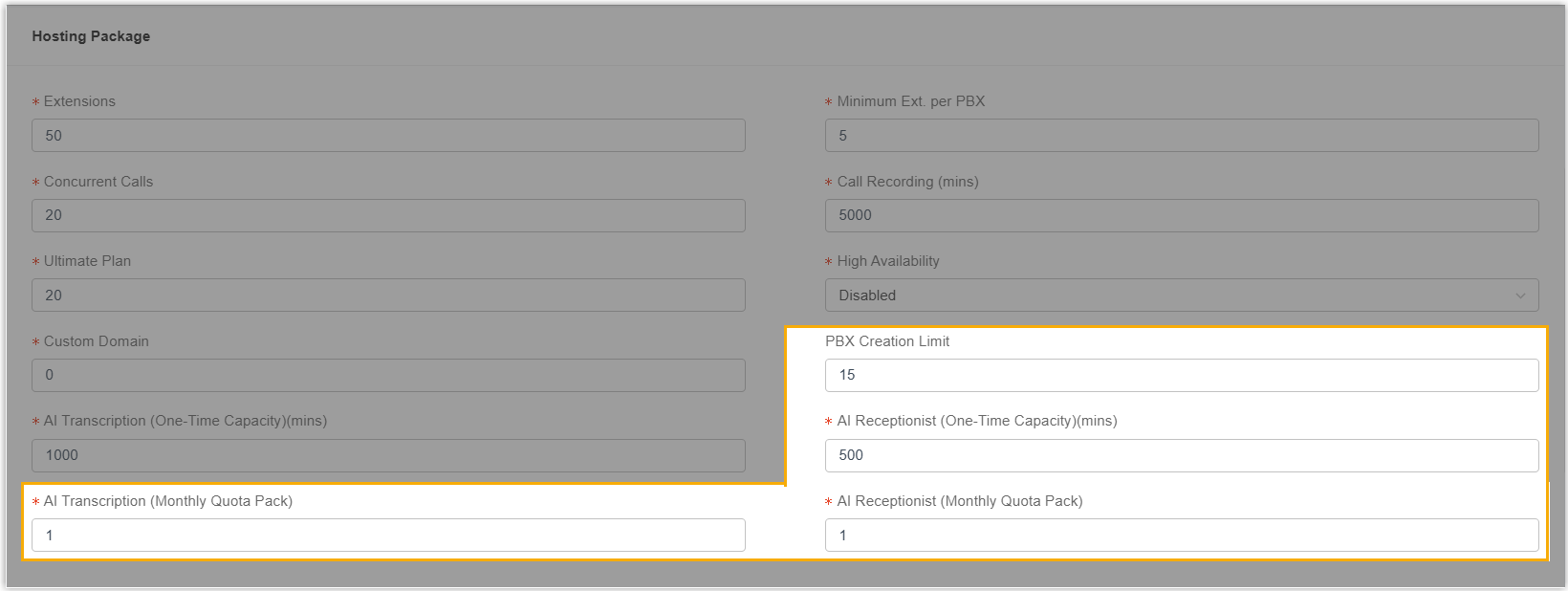Screen dimensions: 1568x591
Task: Click into the Ultimate Plan field
Action: coord(388,295)
